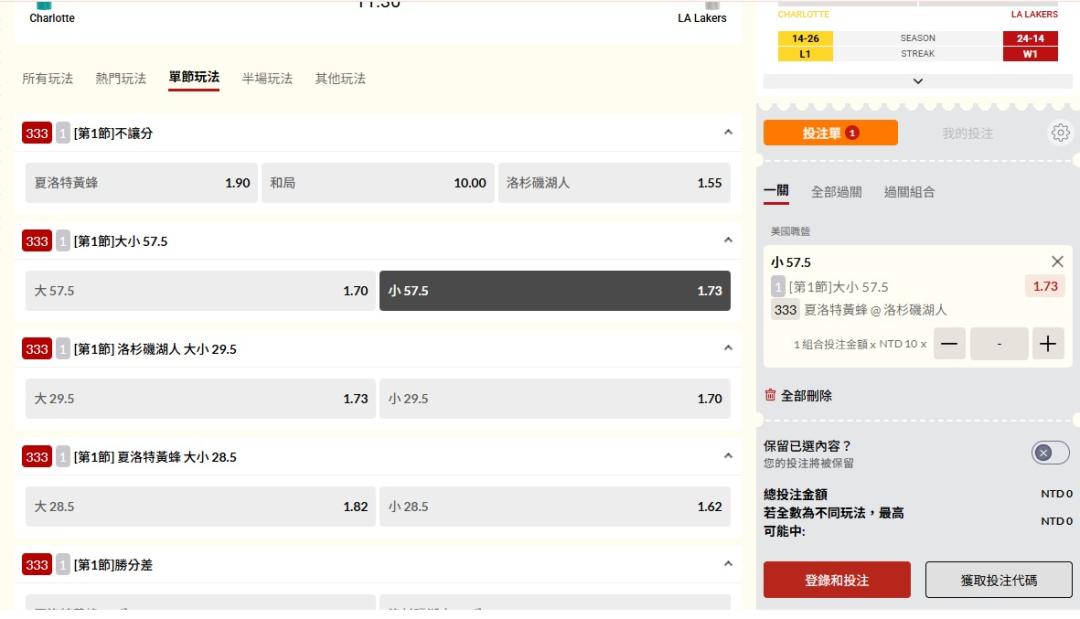Switch to the 熱門玩法 tab

click(x=121, y=78)
